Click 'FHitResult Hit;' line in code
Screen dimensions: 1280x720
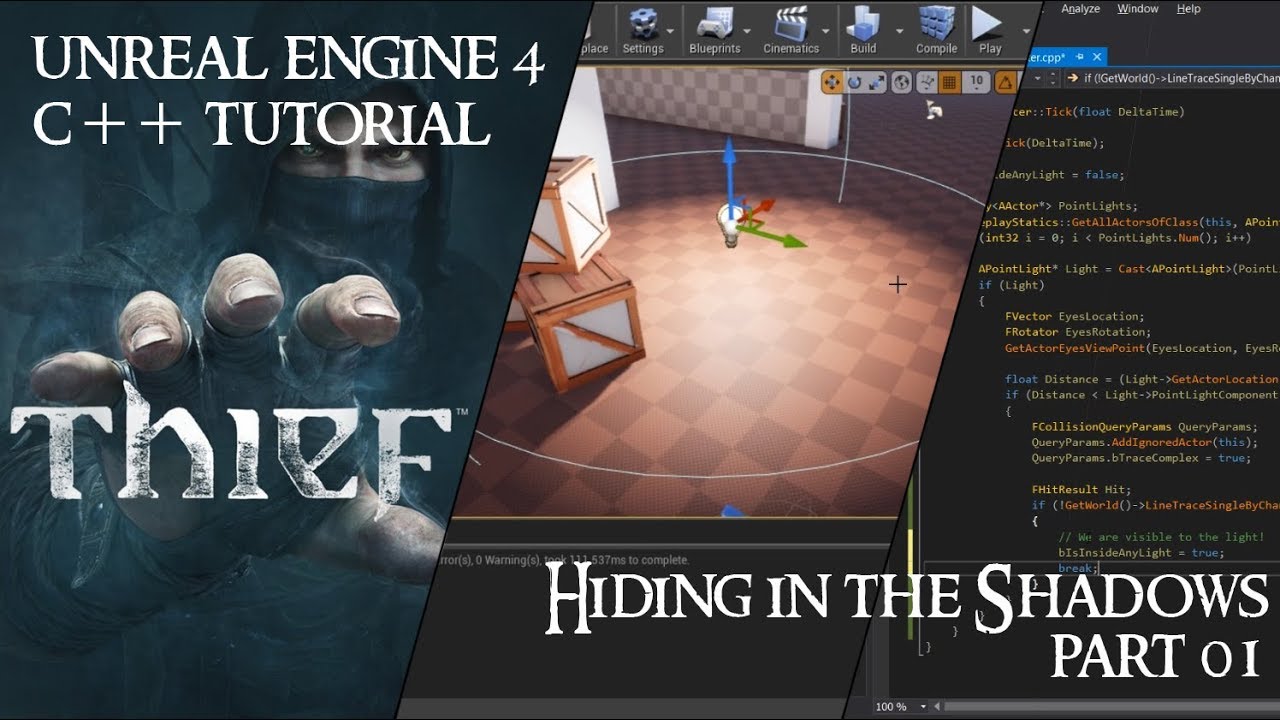(x=1081, y=489)
